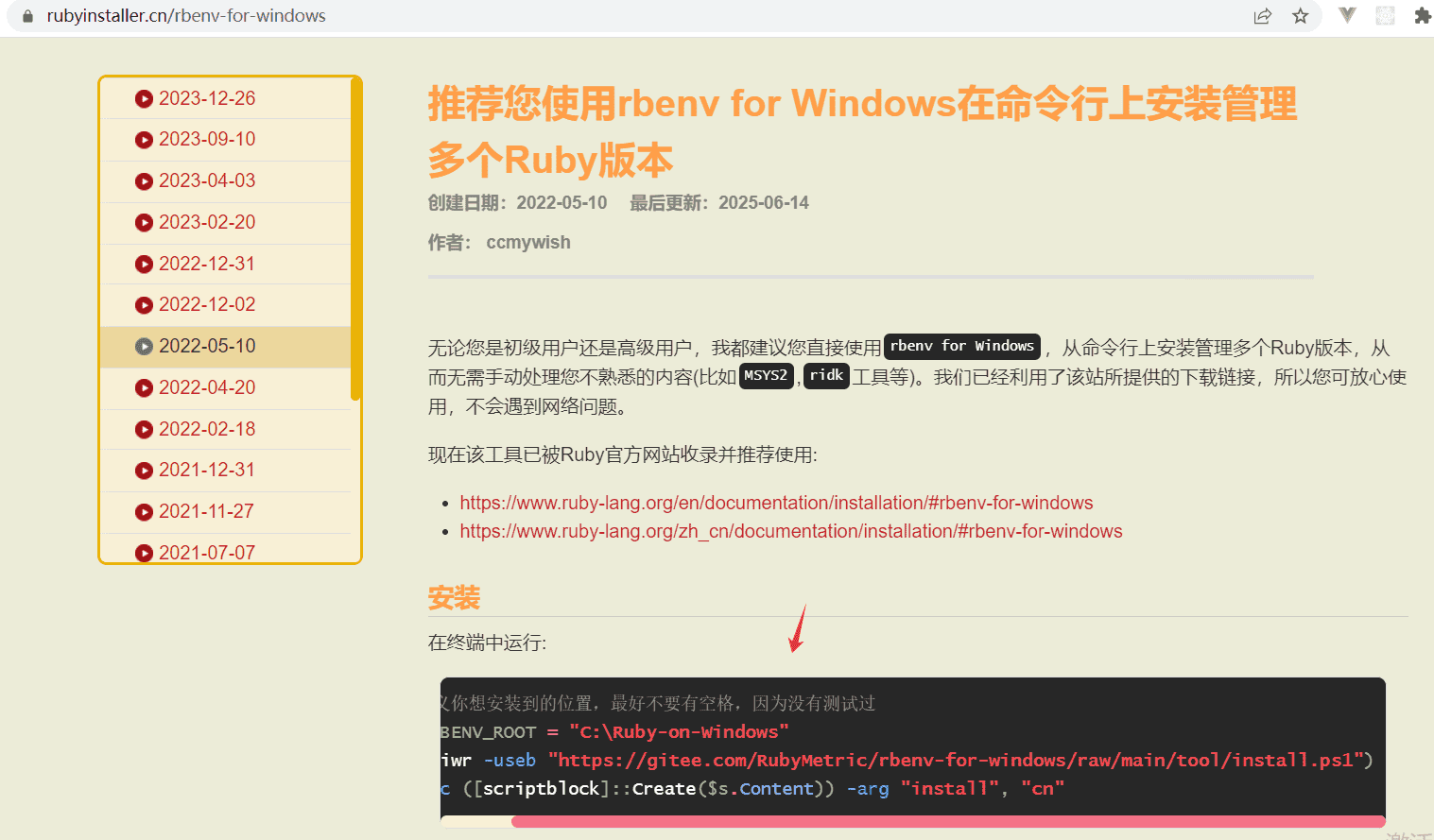Image resolution: width=1434 pixels, height=840 pixels.
Task: Click red bullet icon next to 2023-09-10
Action: (x=144, y=140)
